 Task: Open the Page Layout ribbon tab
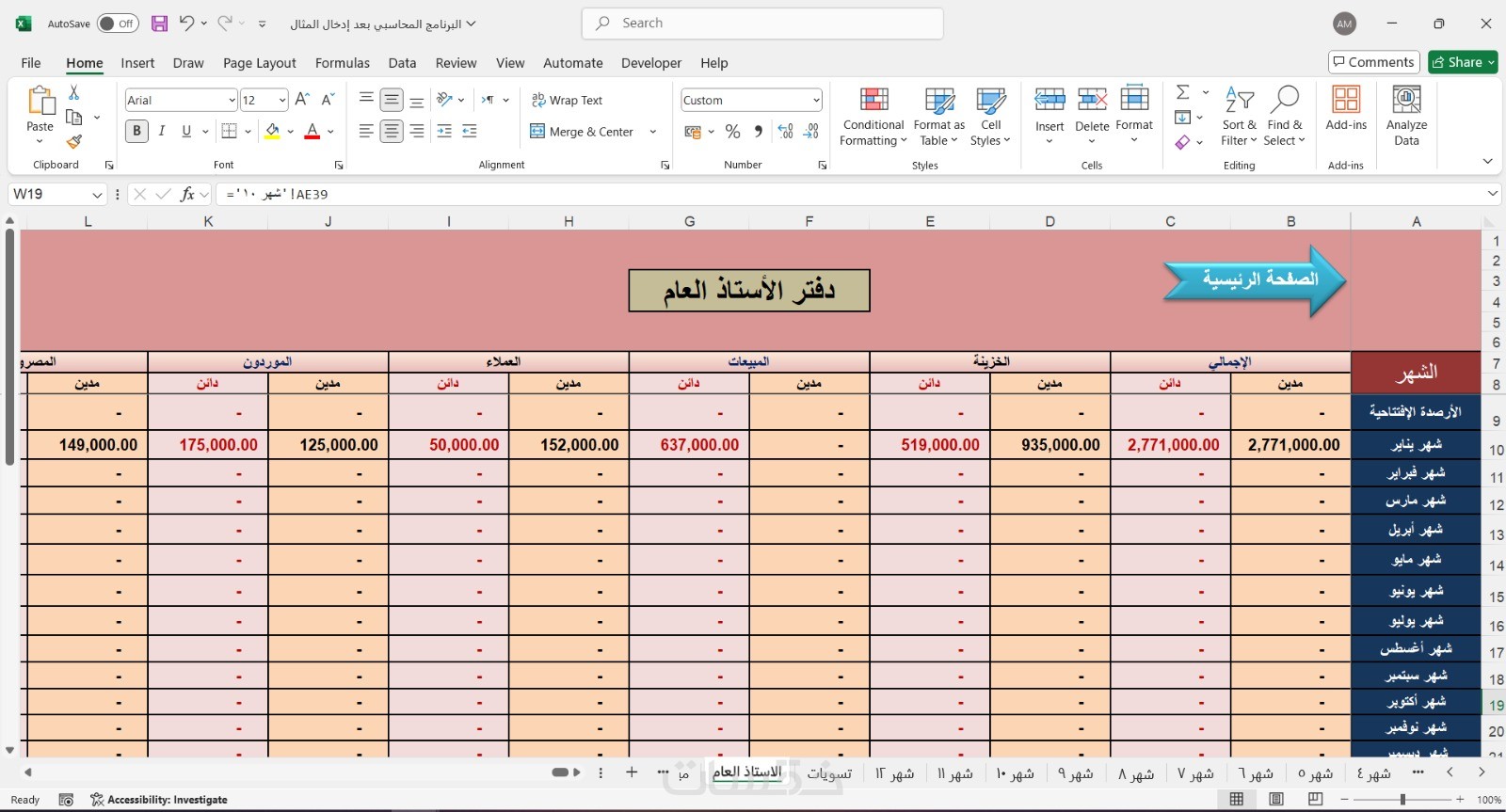(x=260, y=63)
